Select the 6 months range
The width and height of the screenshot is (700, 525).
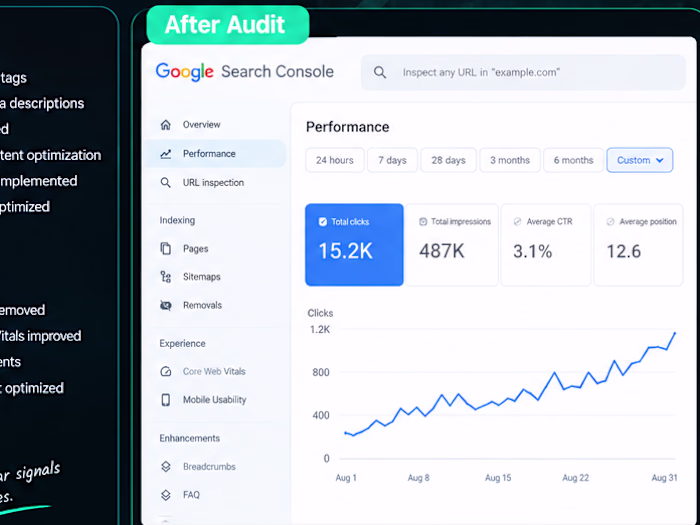click(574, 160)
